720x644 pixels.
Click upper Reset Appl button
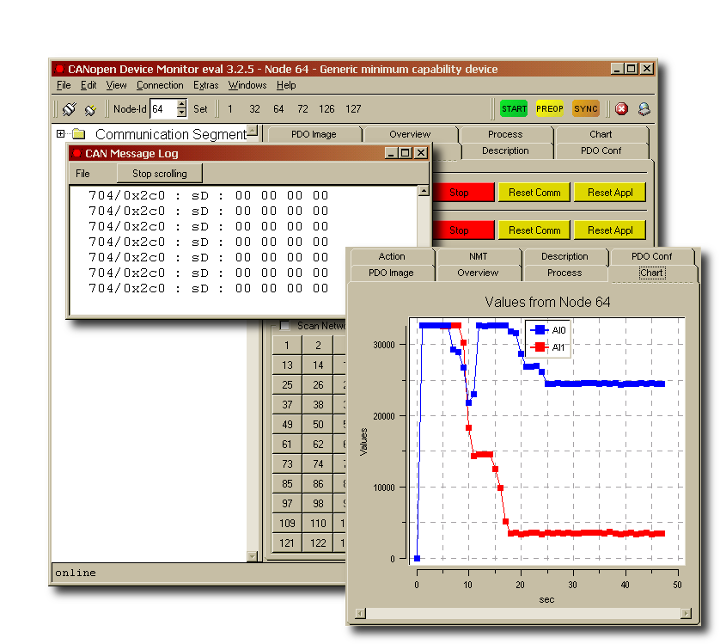point(610,192)
